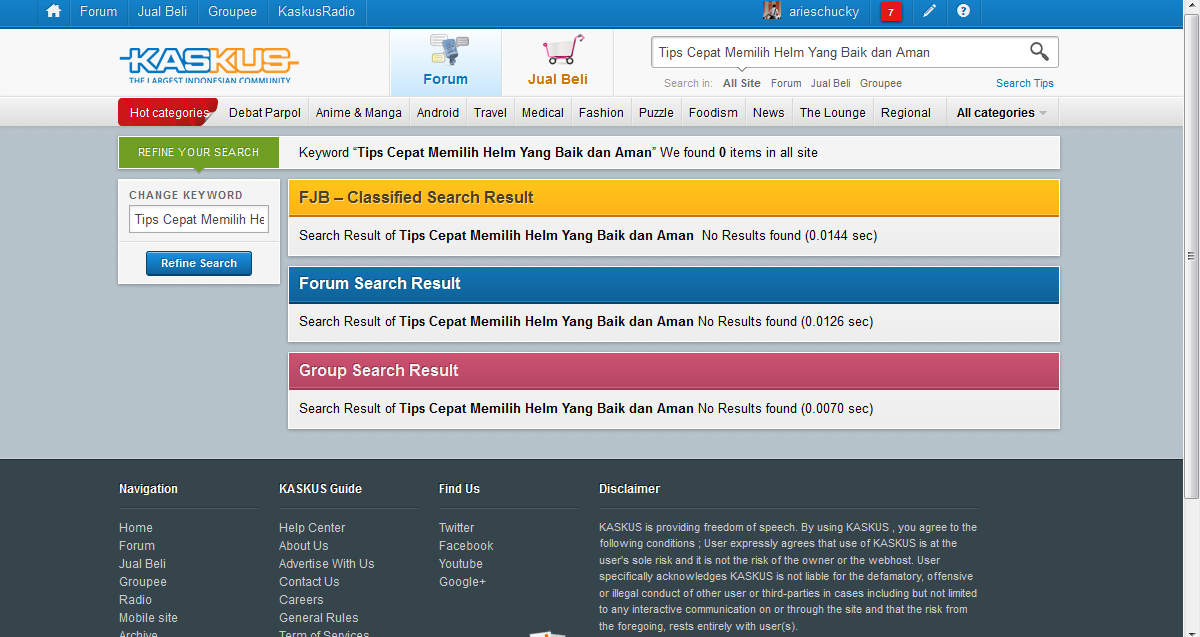1200x637 pixels.
Task: Open The Lounge category
Action: (833, 113)
